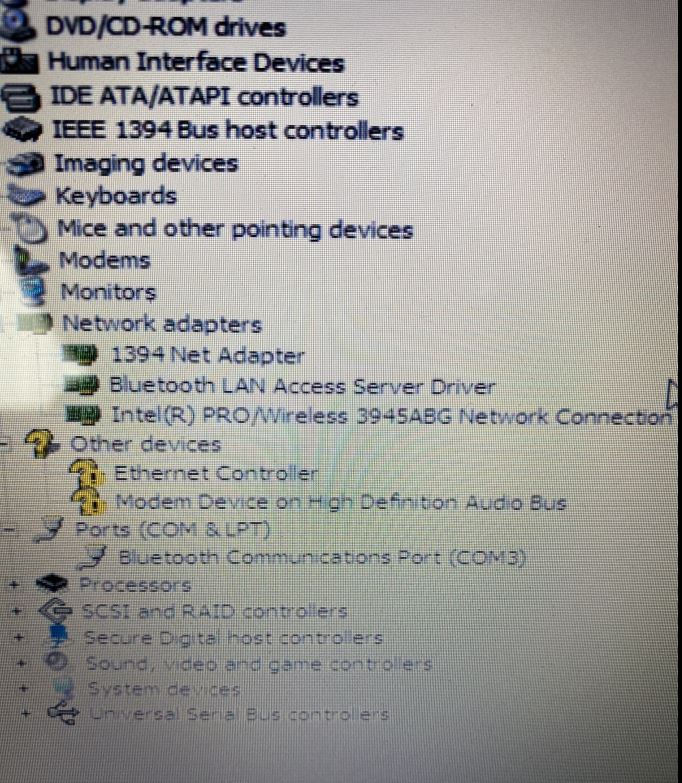
Task: Click the warning icon beside Modem Device on High Definition Audio Bus
Action: click(88, 502)
